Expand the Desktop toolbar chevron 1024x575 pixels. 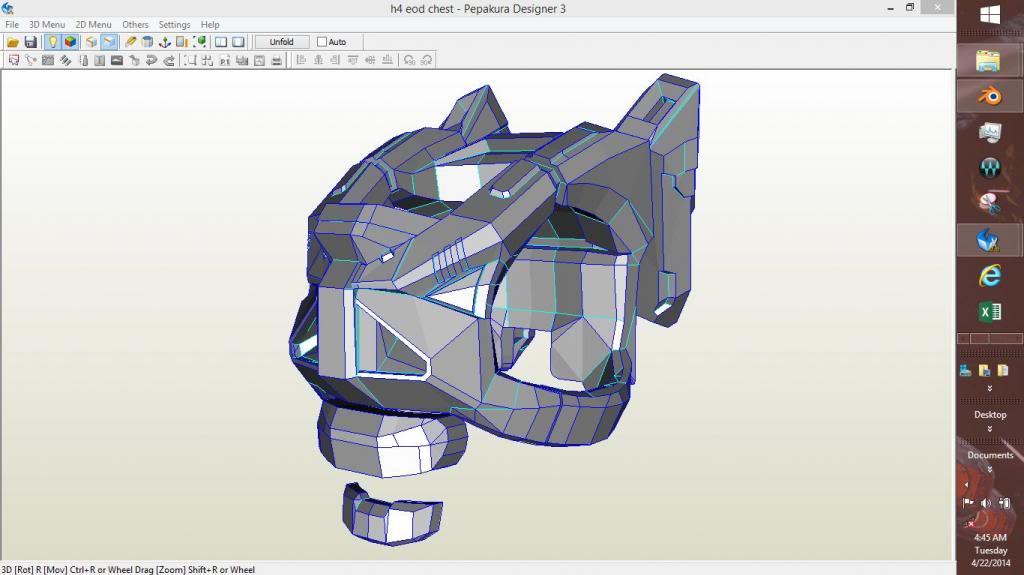[x=990, y=429]
